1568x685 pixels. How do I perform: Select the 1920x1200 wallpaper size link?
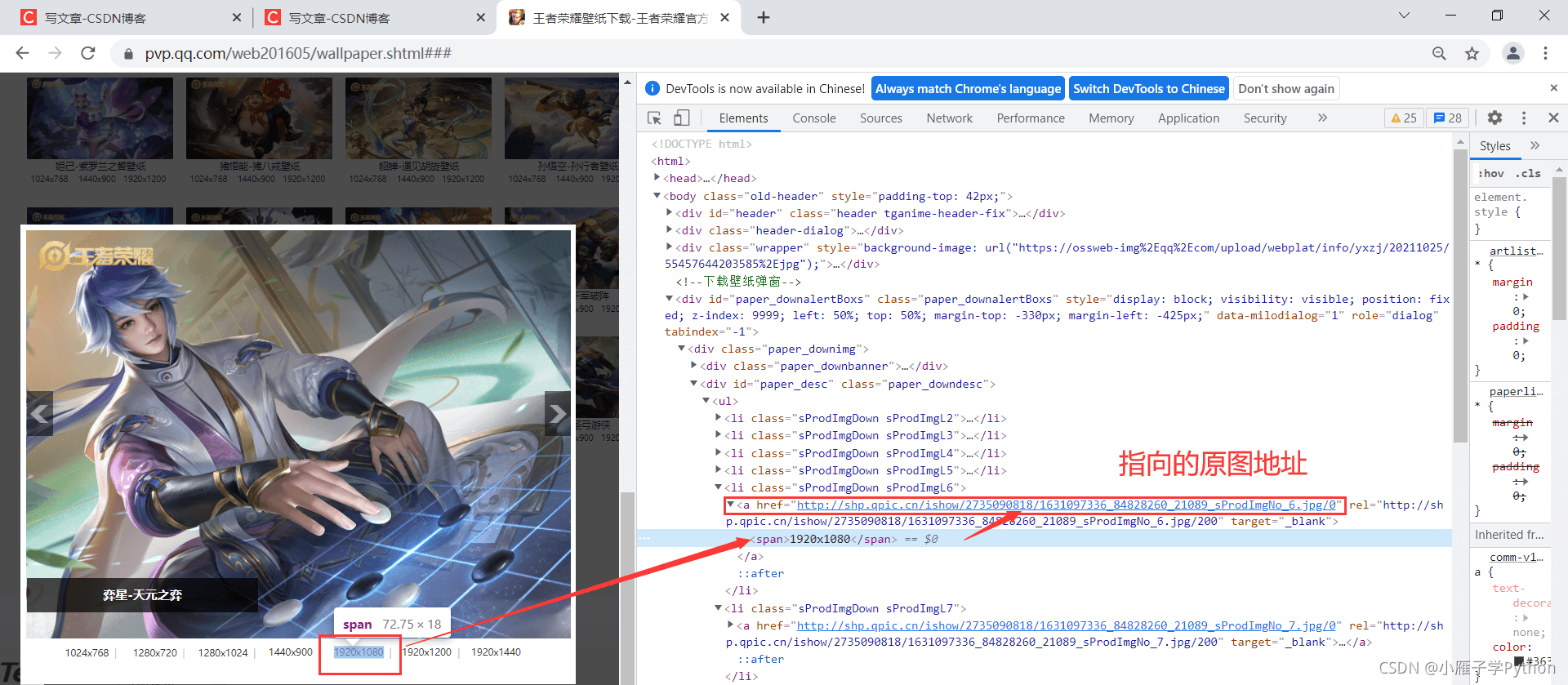(x=427, y=652)
